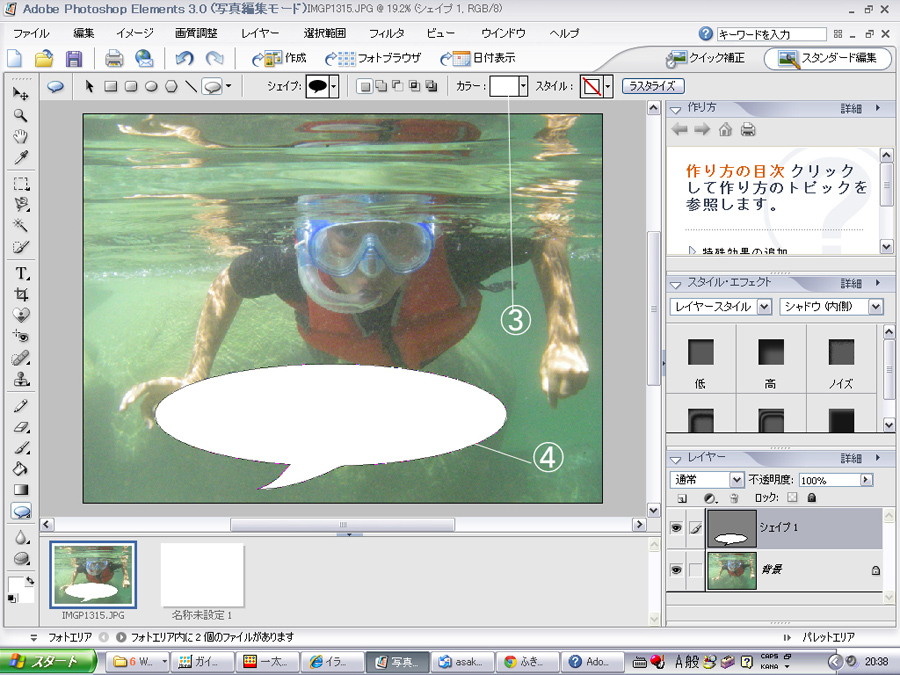The image size is (900, 675).
Task: Select the Gradient tool
Action: 20,490
